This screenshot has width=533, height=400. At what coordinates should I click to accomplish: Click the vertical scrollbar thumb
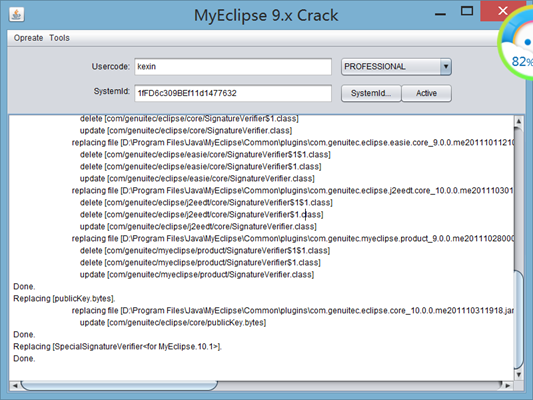tap(519, 319)
